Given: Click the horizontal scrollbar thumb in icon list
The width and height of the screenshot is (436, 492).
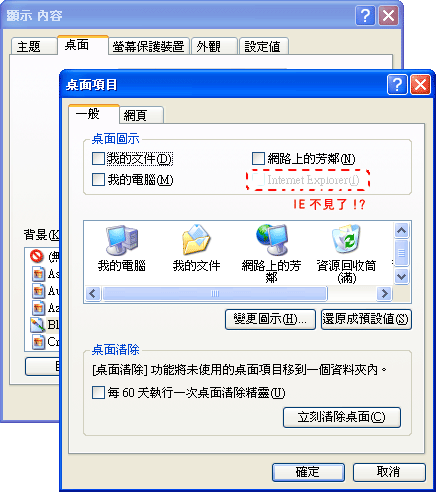Looking at the screenshot, I should pos(215,294).
